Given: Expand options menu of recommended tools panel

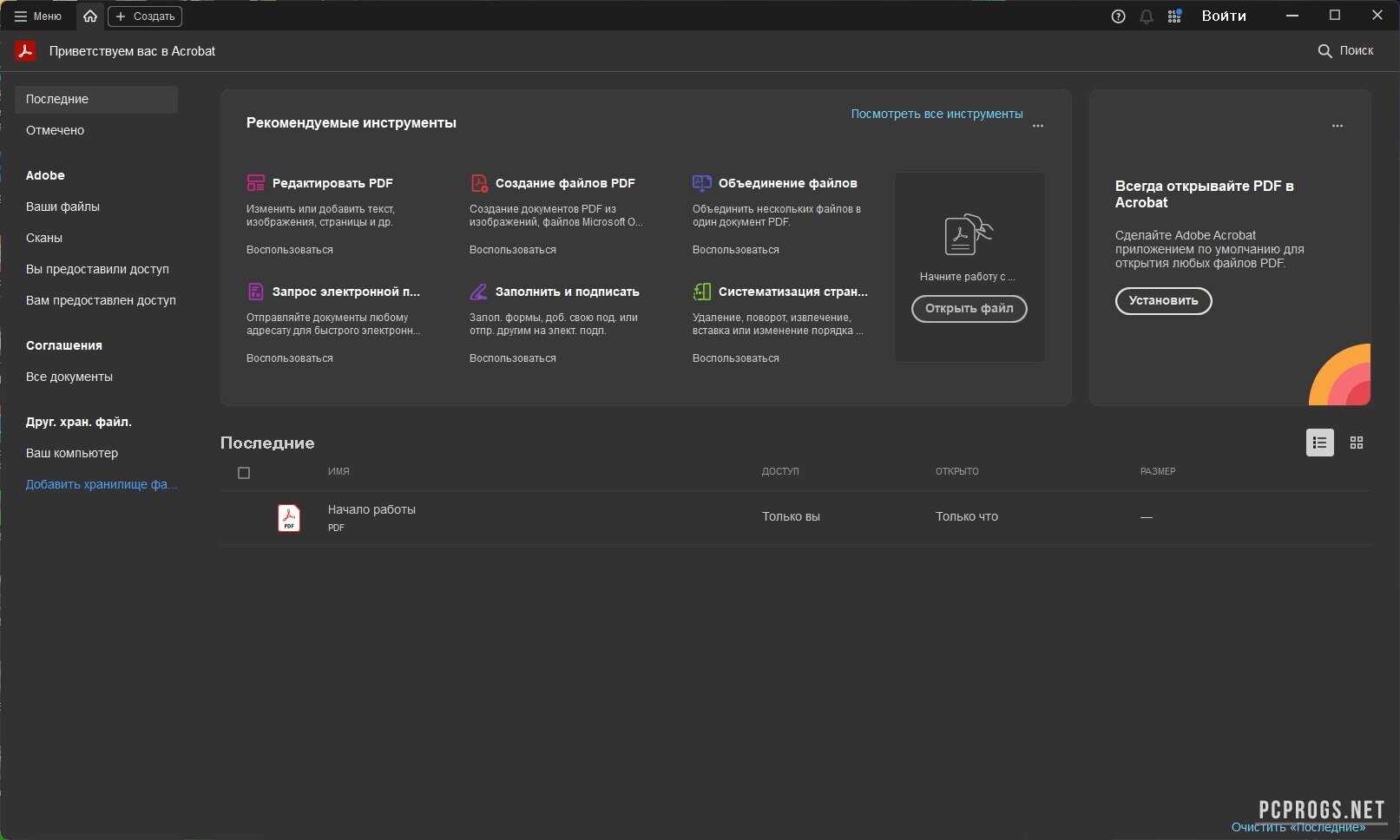Looking at the screenshot, I should pos(1038,126).
